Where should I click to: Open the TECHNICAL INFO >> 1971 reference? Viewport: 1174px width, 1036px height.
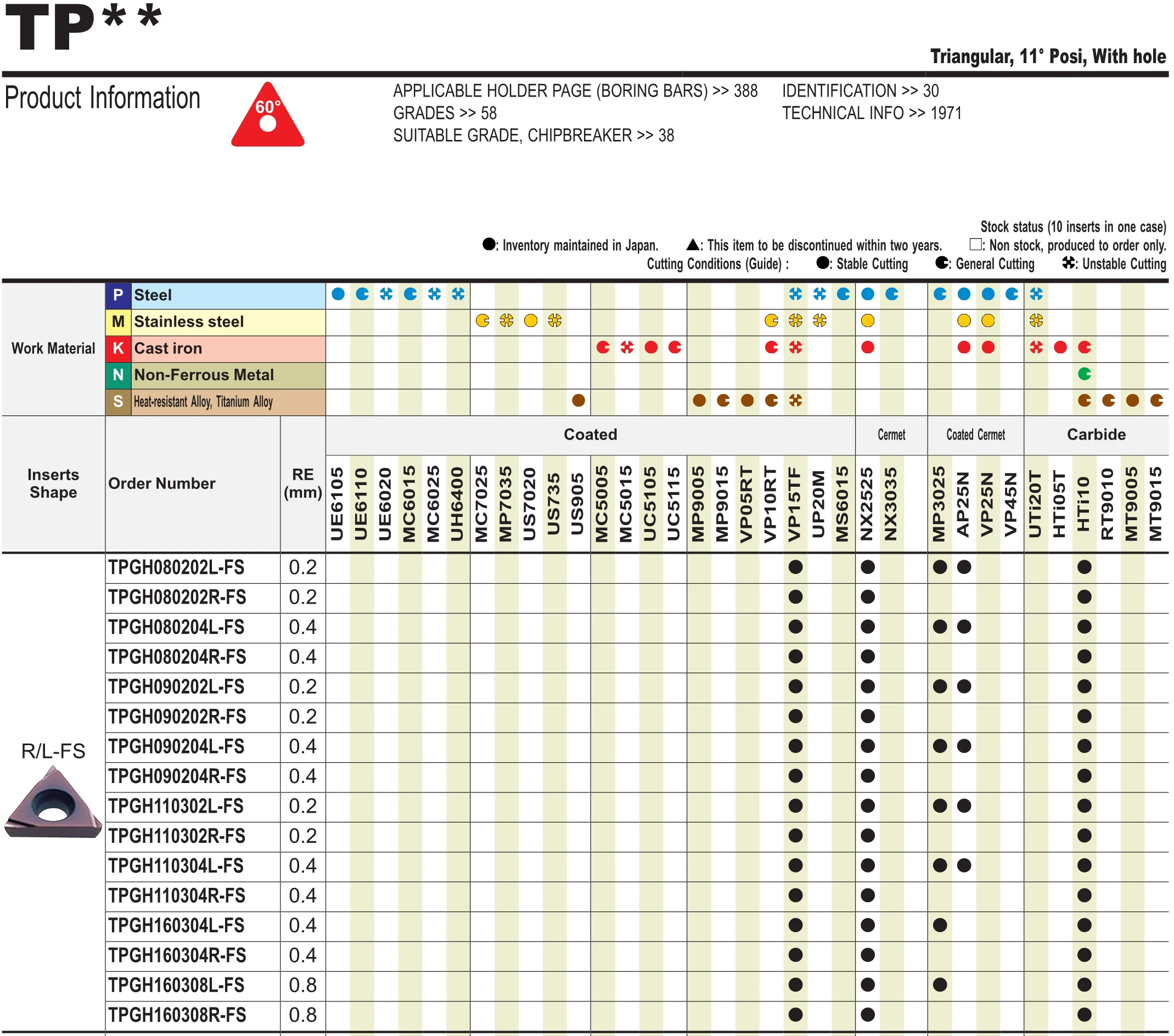tap(872, 113)
